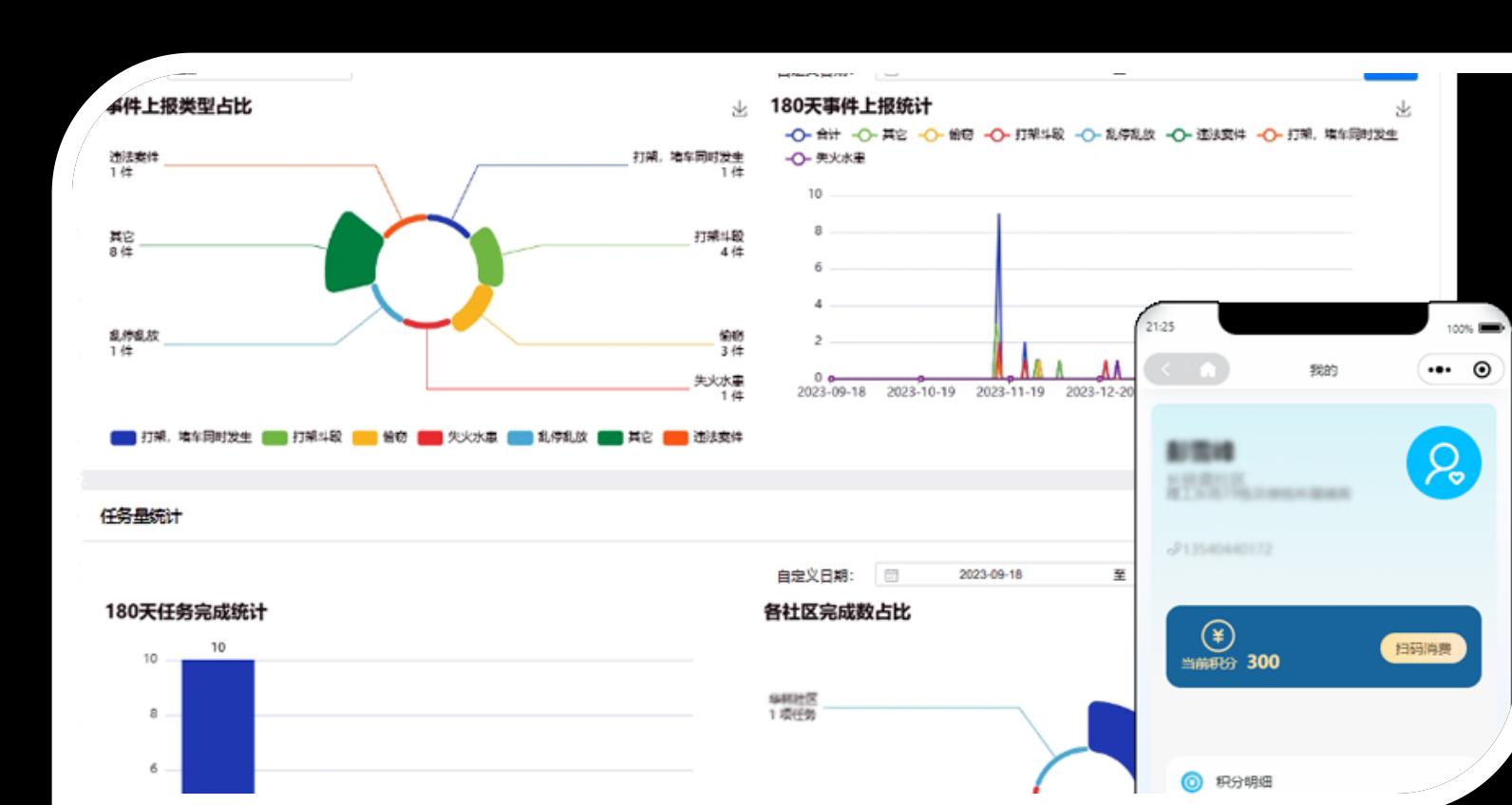1512x805 pixels.
Task: Tap the yen points icon
Action: point(1219,634)
